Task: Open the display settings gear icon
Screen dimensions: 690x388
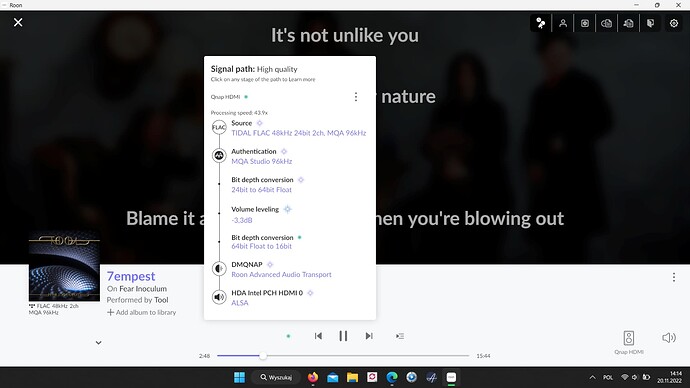Action: pos(674,23)
